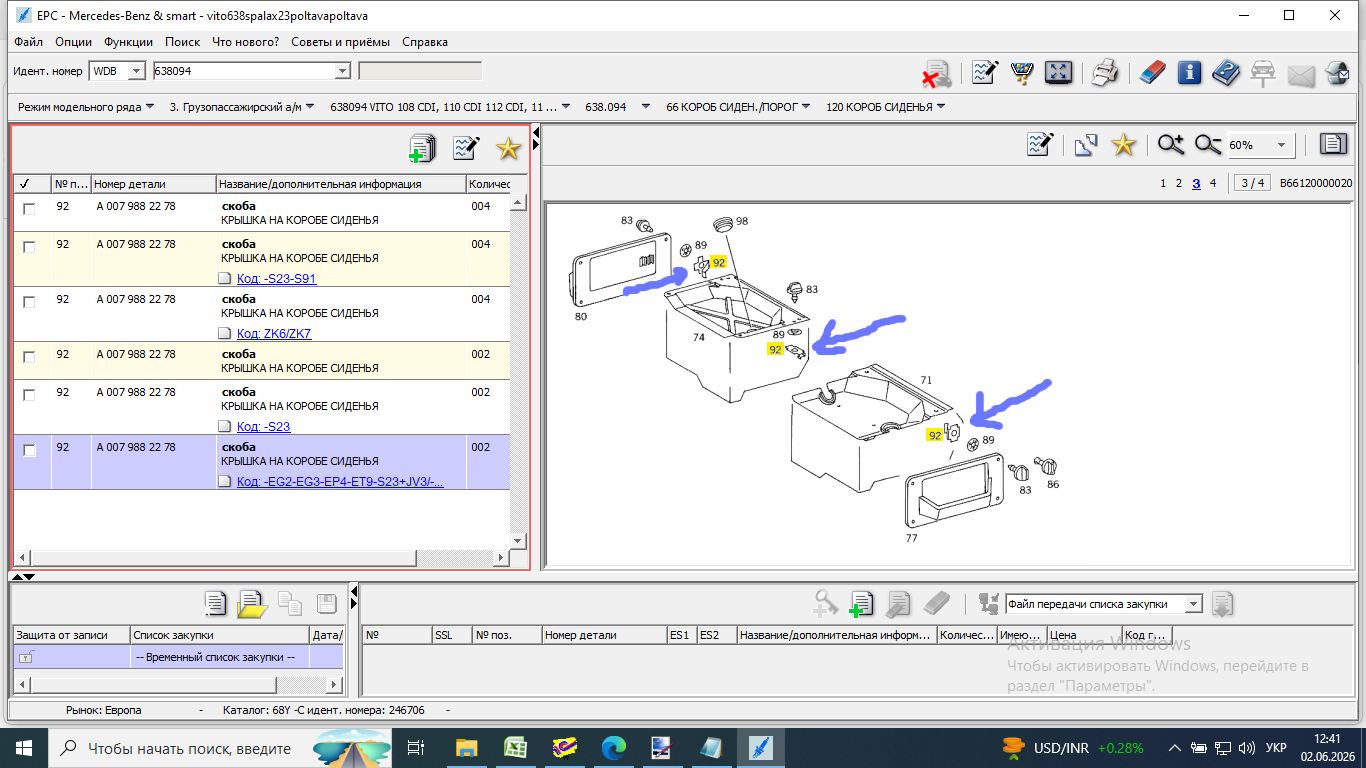Click the linked pages icon above diagram
The height and width of the screenshot is (768, 1366).
[1086, 145]
